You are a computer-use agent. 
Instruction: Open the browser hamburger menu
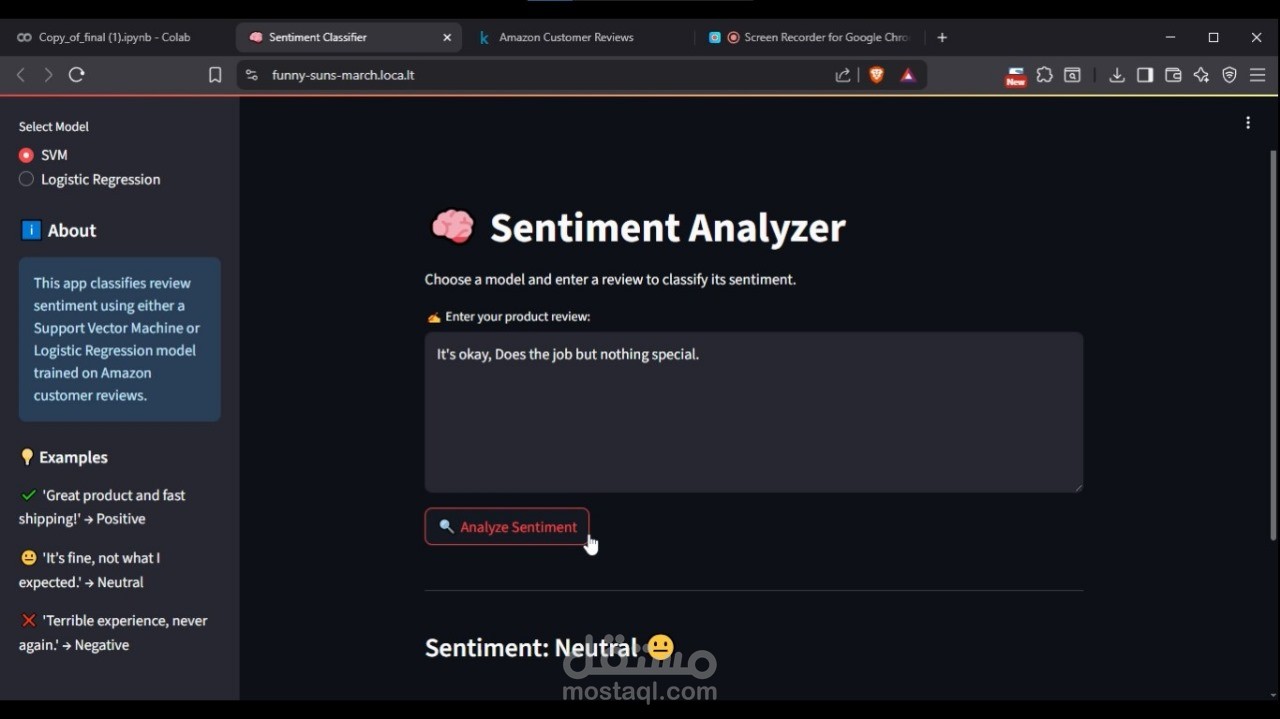click(x=1258, y=75)
